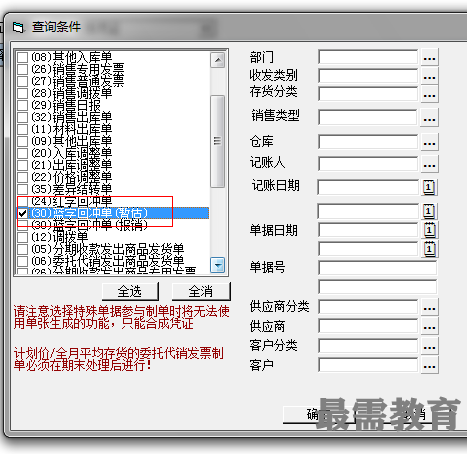The image size is (467, 454).
Task: Enable (06)委托代销发出商品发货单
Action: click(x=22, y=261)
